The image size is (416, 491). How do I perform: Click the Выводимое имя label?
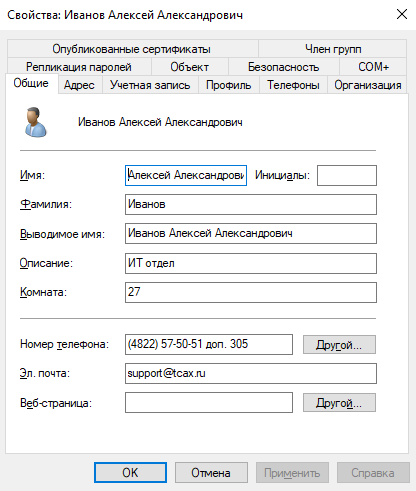62,234
